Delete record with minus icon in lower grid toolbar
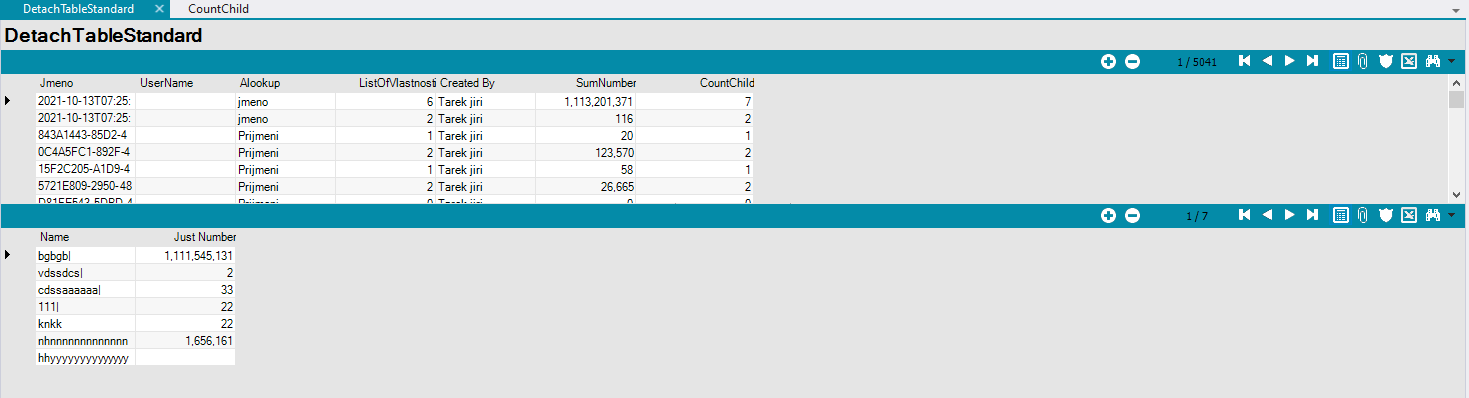The image size is (1469, 398). tap(1132, 216)
